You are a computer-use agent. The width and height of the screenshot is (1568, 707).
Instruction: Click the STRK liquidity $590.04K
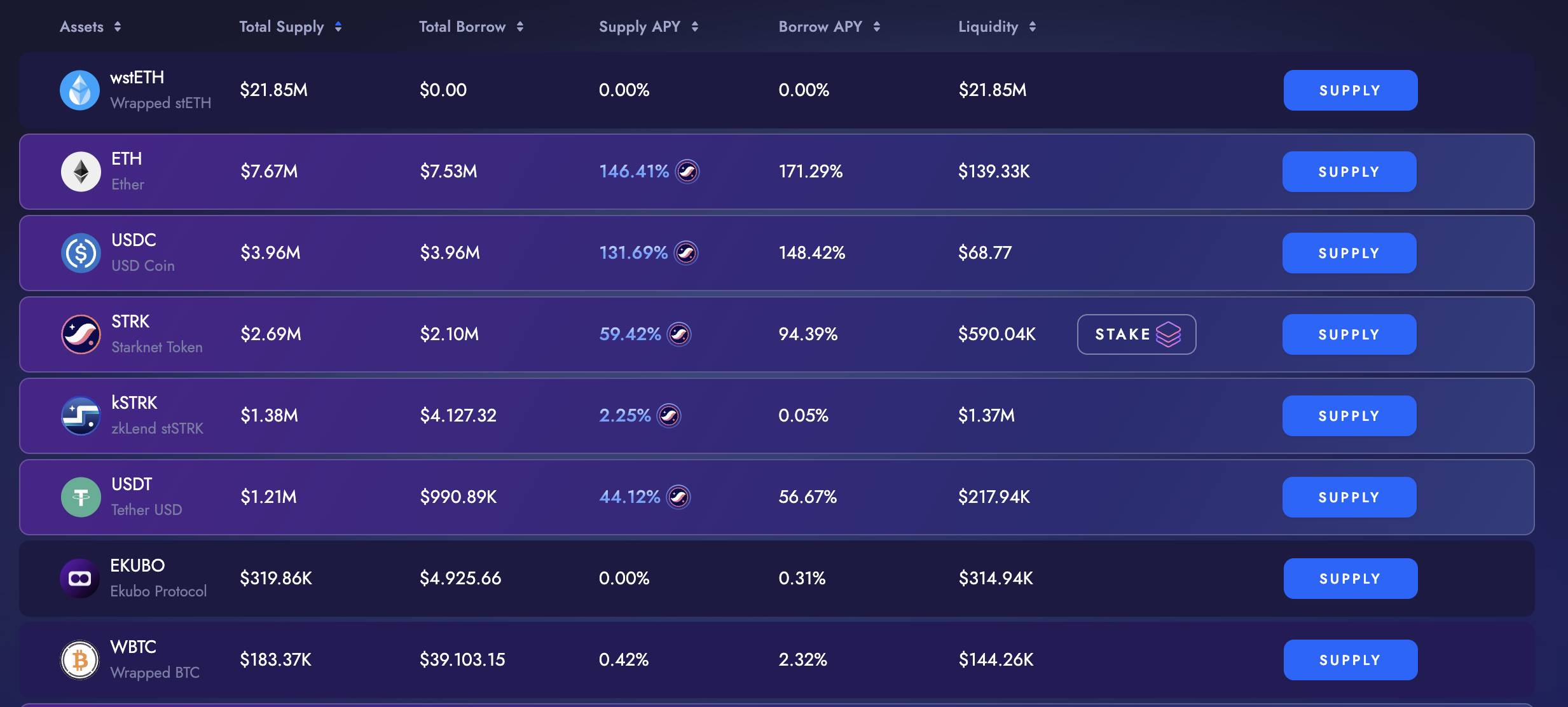click(x=997, y=334)
